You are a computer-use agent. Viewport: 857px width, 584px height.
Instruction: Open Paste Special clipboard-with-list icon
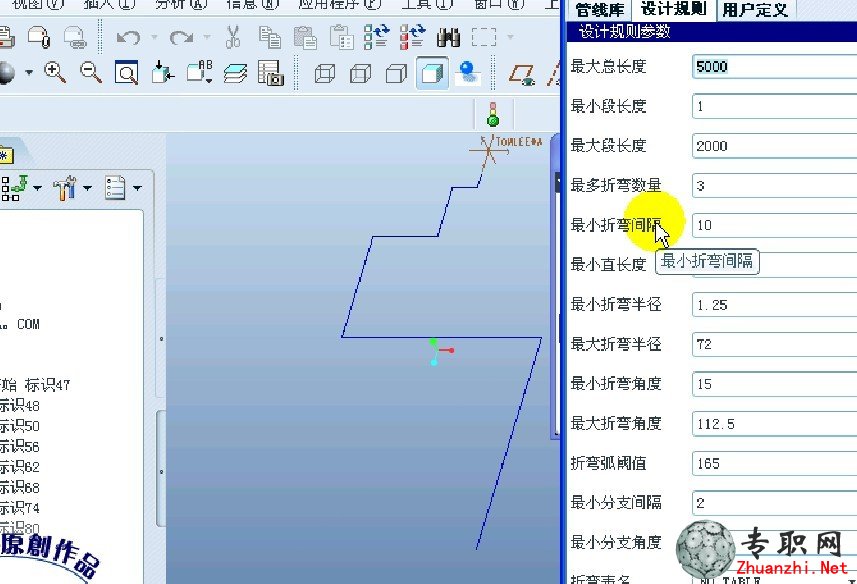click(342, 37)
